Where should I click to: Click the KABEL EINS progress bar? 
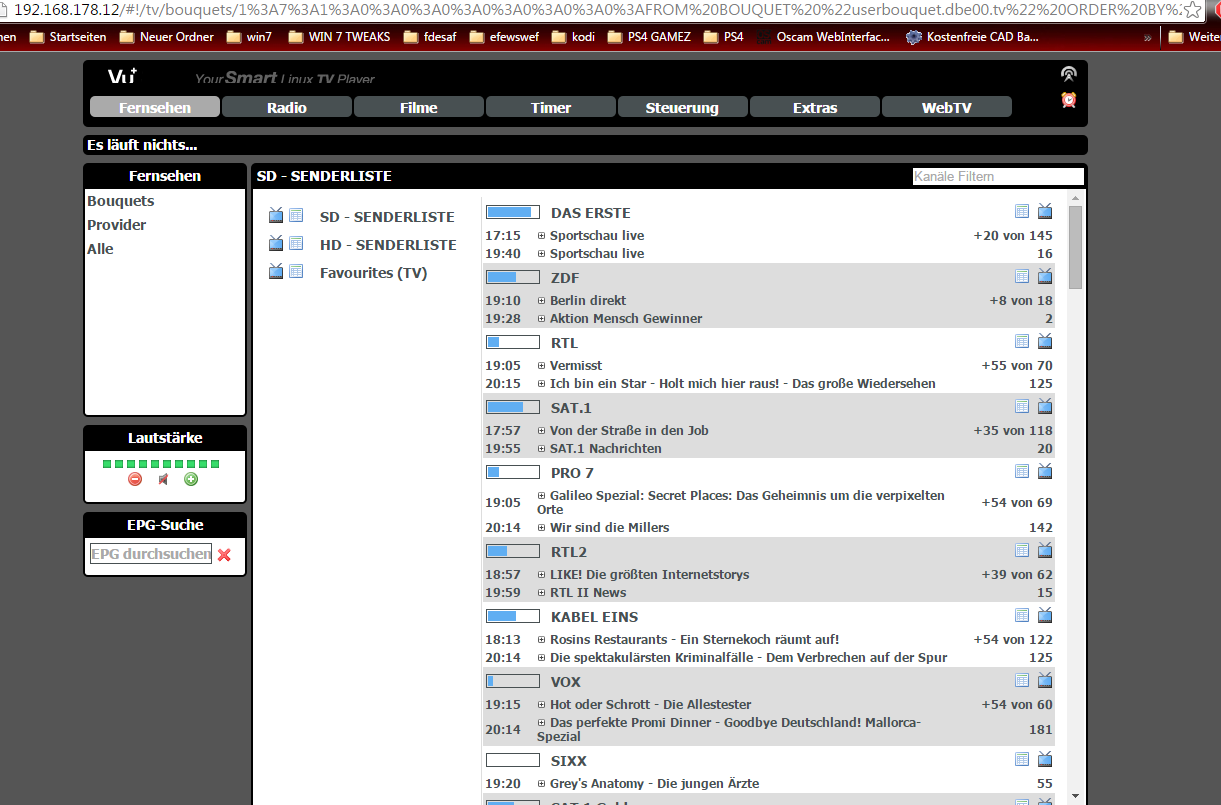[x=513, y=616]
